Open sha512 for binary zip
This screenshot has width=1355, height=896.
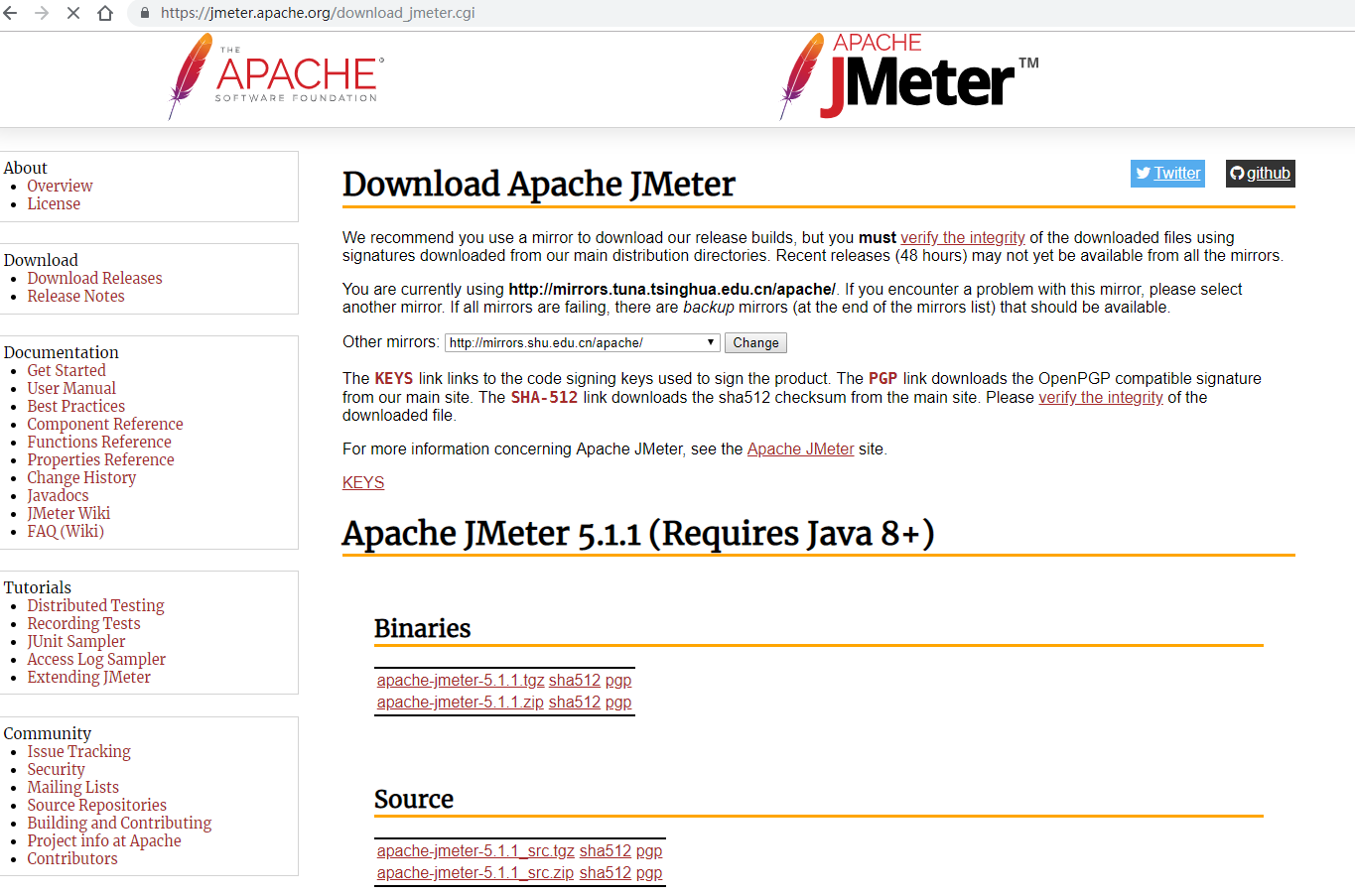pyautogui.click(x=575, y=702)
